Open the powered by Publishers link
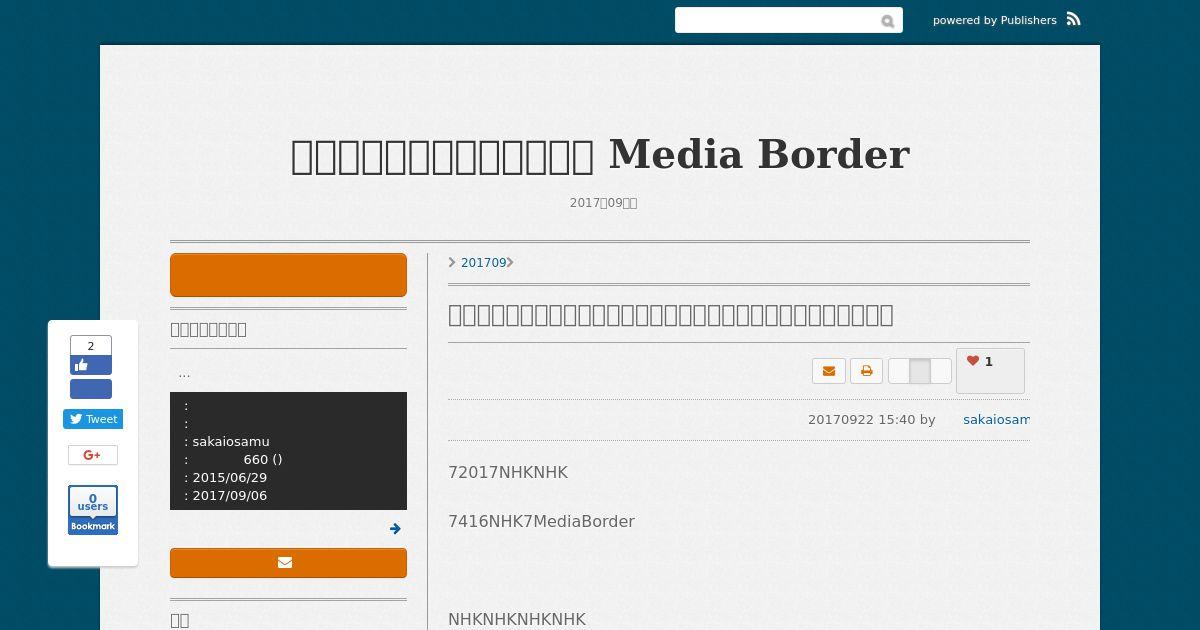Viewport: 1200px width, 630px height. [995, 20]
